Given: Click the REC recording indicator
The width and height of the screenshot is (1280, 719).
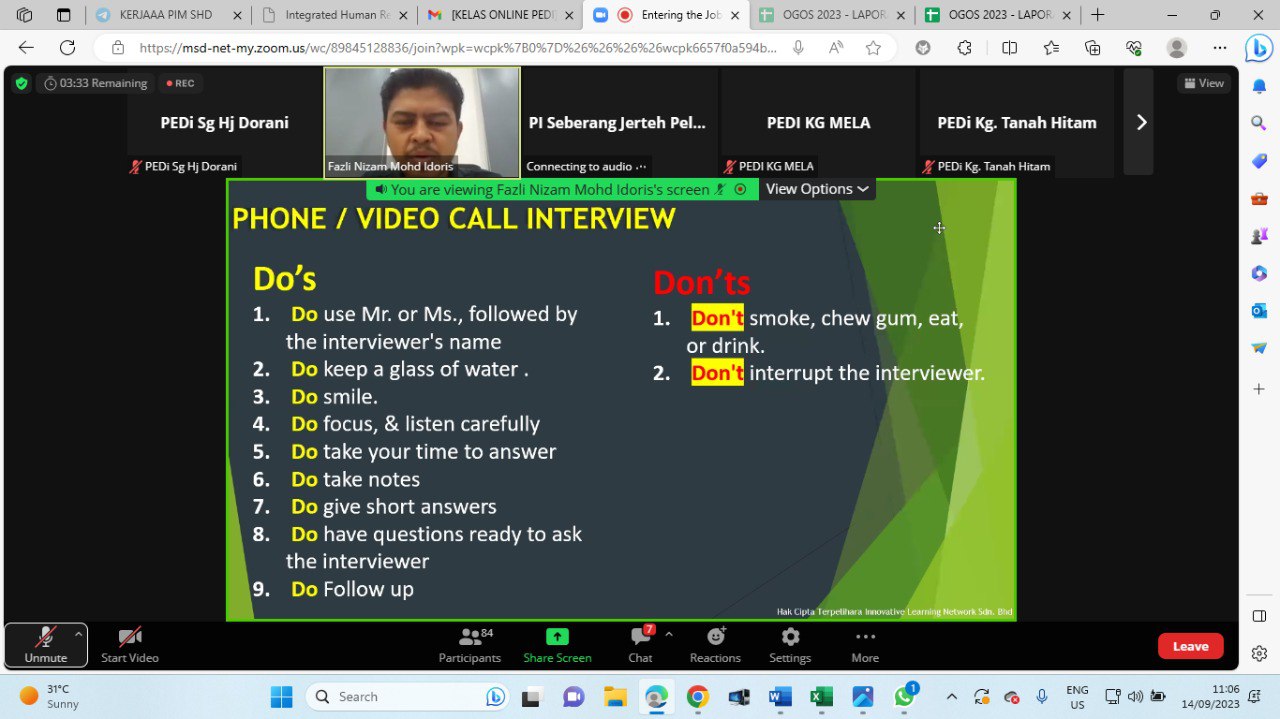Looking at the screenshot, I should [181, 83].
